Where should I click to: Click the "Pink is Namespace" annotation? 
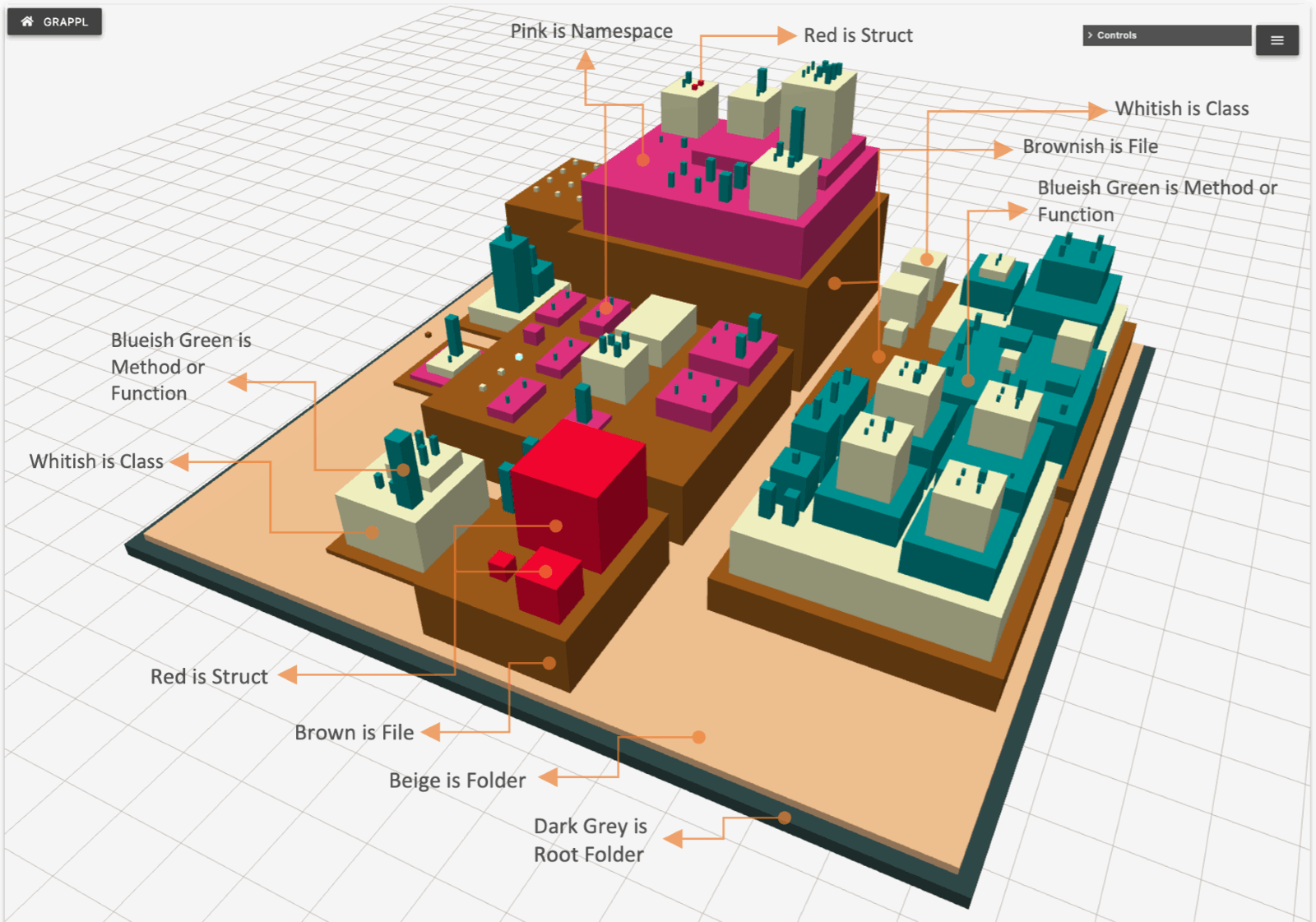591,31
